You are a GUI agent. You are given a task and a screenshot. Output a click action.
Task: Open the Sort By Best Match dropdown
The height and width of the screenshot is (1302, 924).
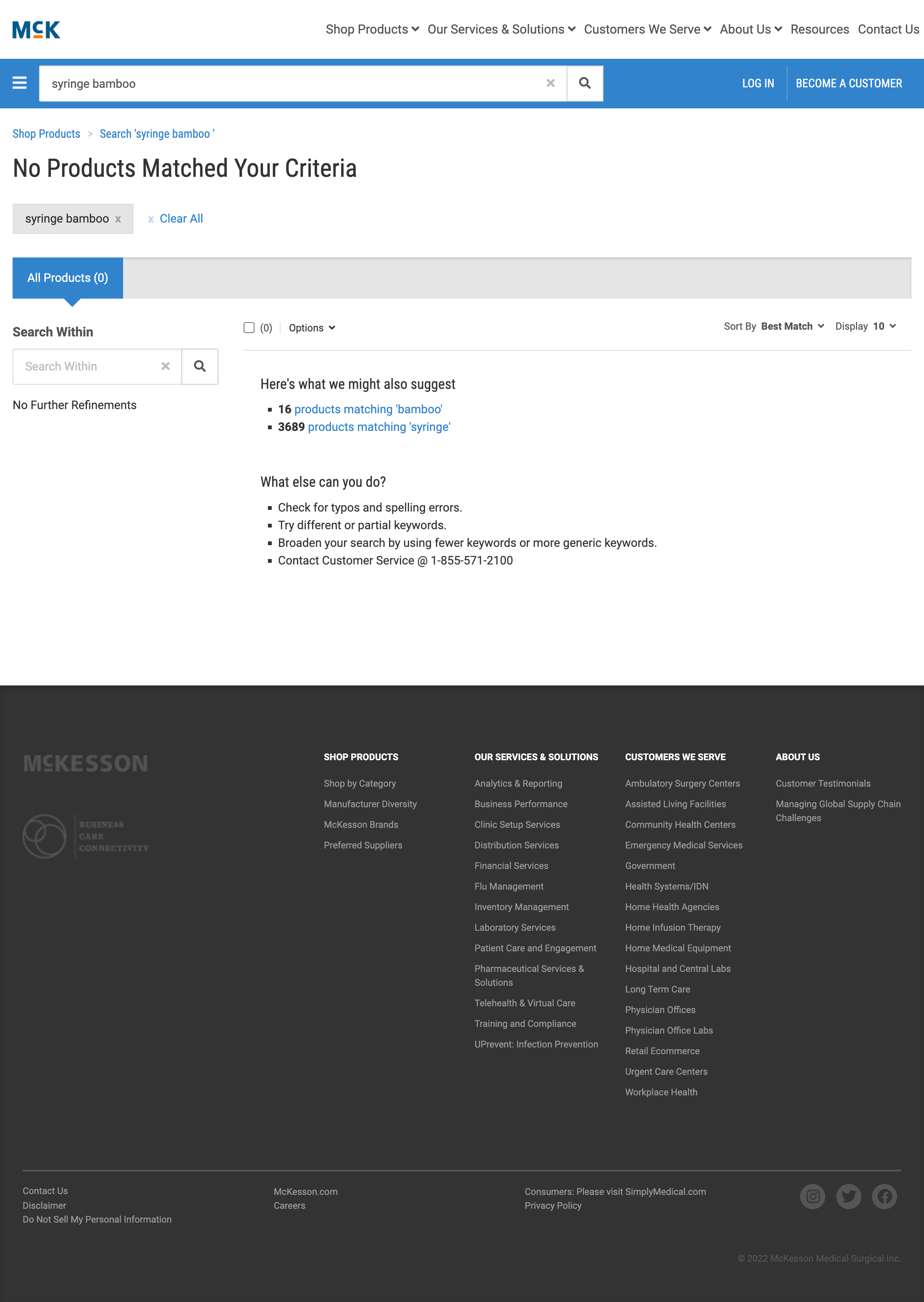791,326
